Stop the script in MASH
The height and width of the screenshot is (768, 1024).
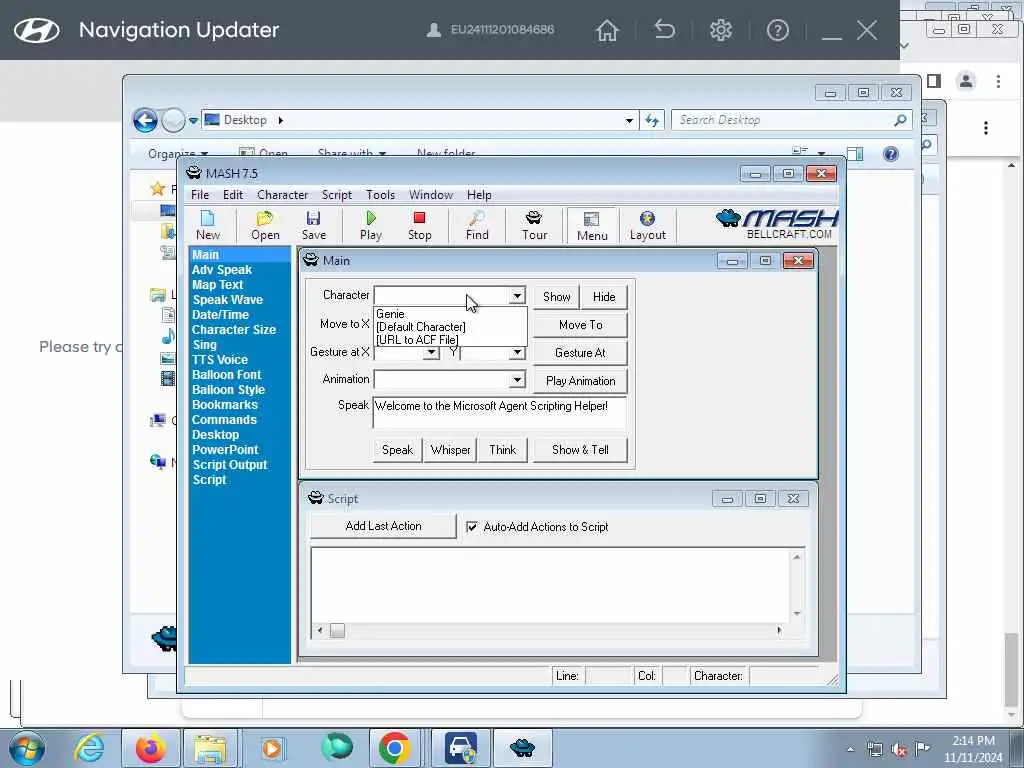tap(419, 225)
